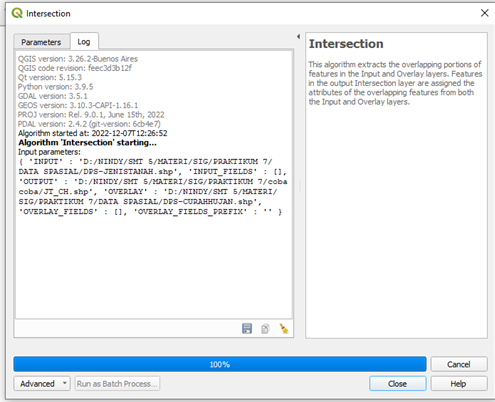Image resolution: width=495 pixels, height=402 pixels.
Task: Collapse help panel with arrow toggle
Action: [x=298, y=37]
